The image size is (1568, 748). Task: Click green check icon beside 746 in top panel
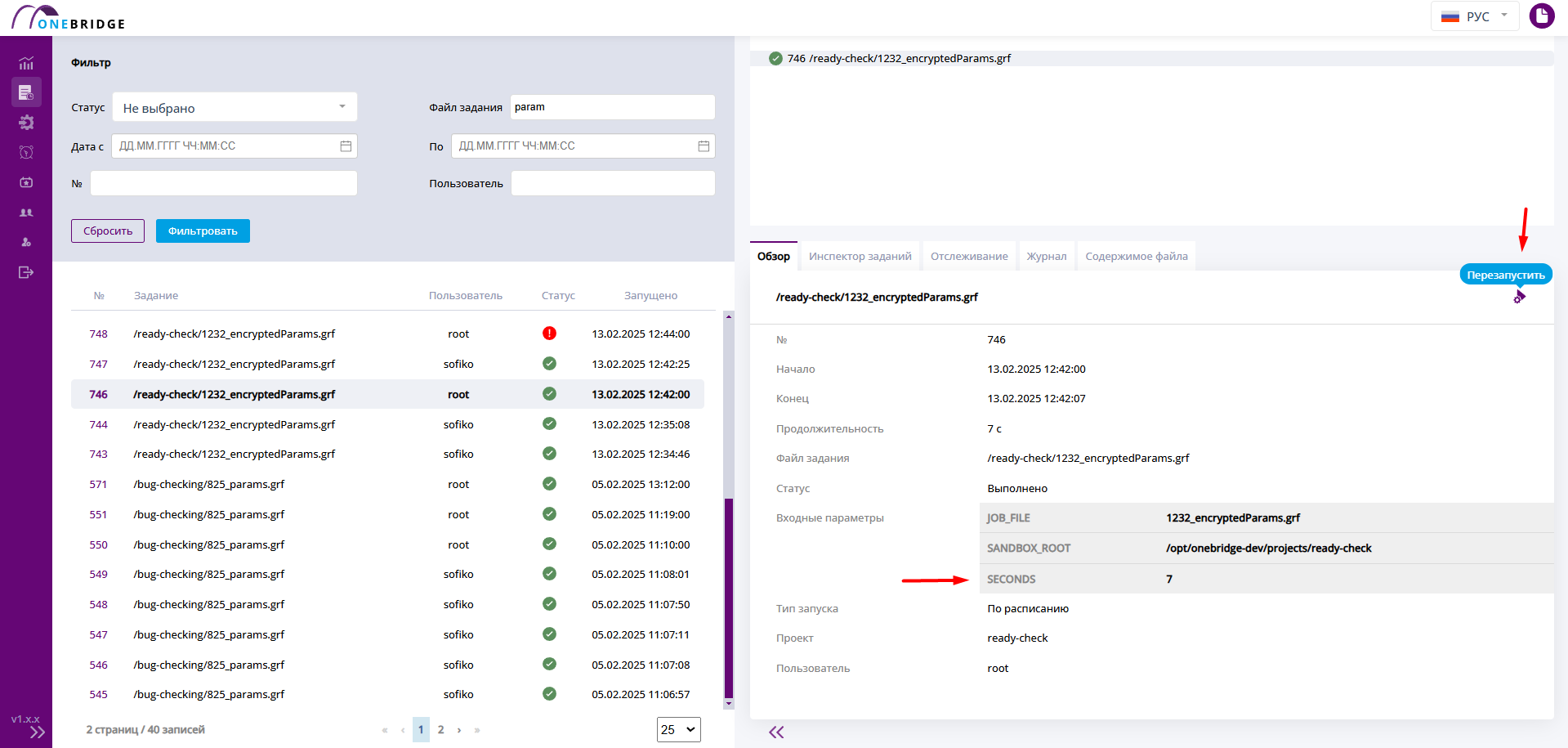click(775, 58)
